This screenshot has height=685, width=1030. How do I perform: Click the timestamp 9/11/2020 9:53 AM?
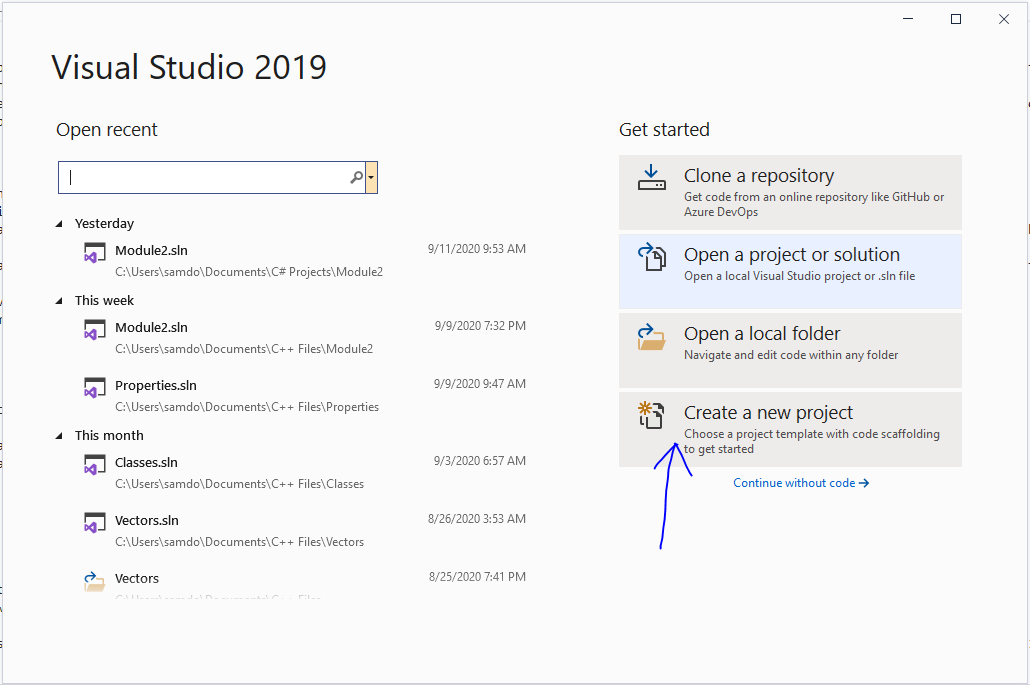pyautogui.click(x=477, y=249)
